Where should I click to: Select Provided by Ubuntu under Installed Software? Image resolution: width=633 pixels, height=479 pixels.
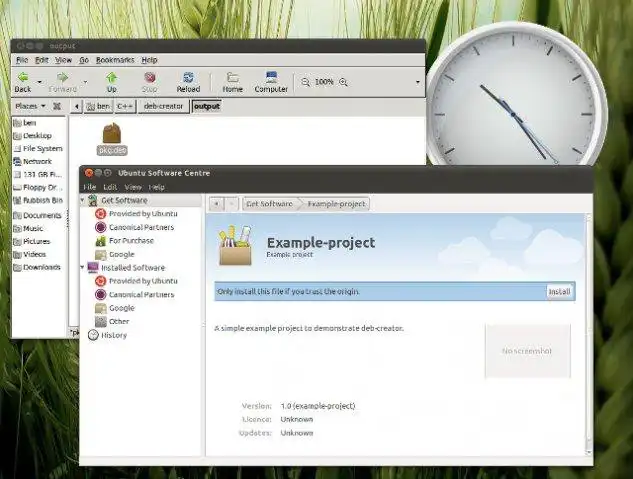click(136, 281)
